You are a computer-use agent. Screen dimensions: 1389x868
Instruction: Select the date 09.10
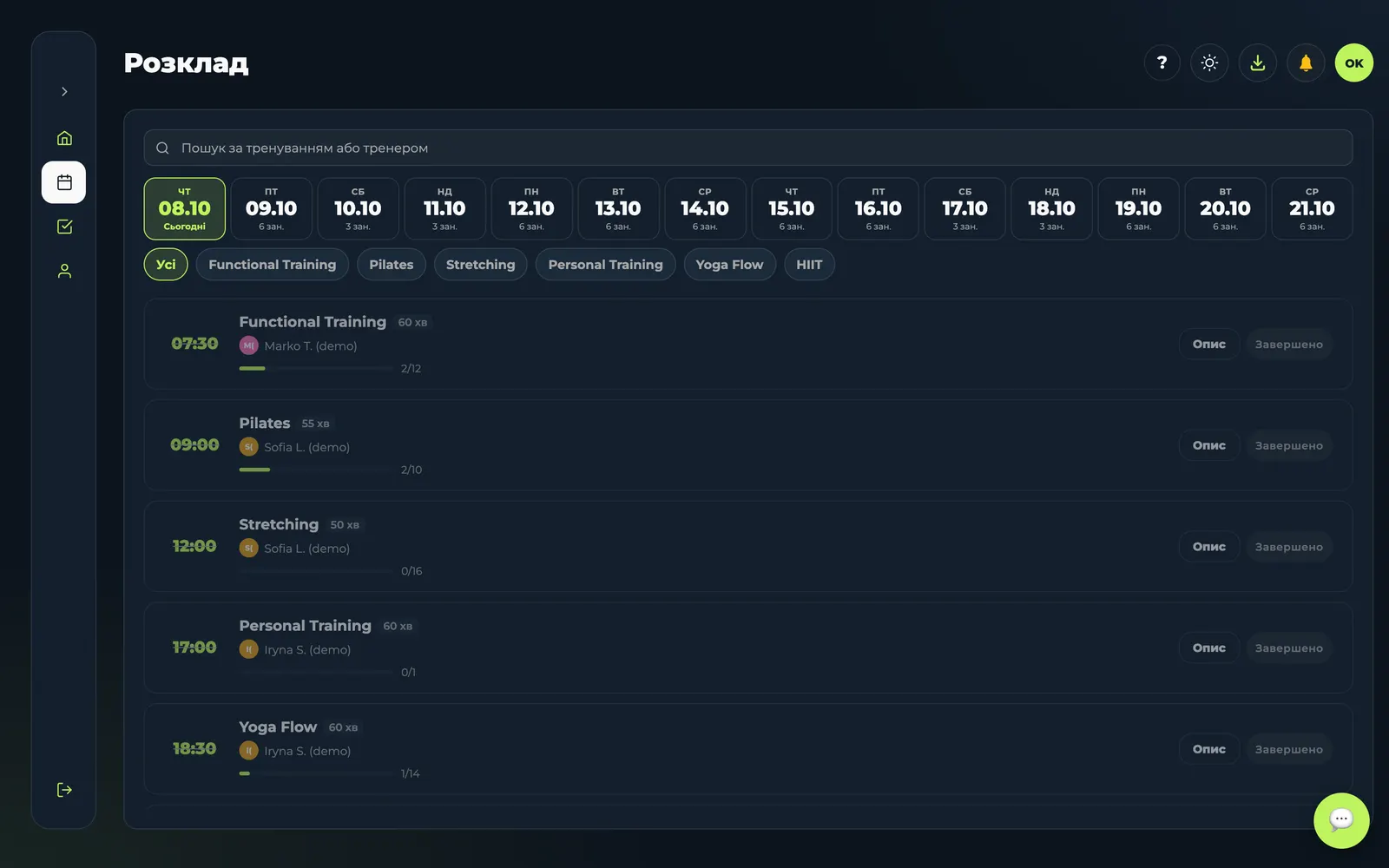[x=272, y=208]
